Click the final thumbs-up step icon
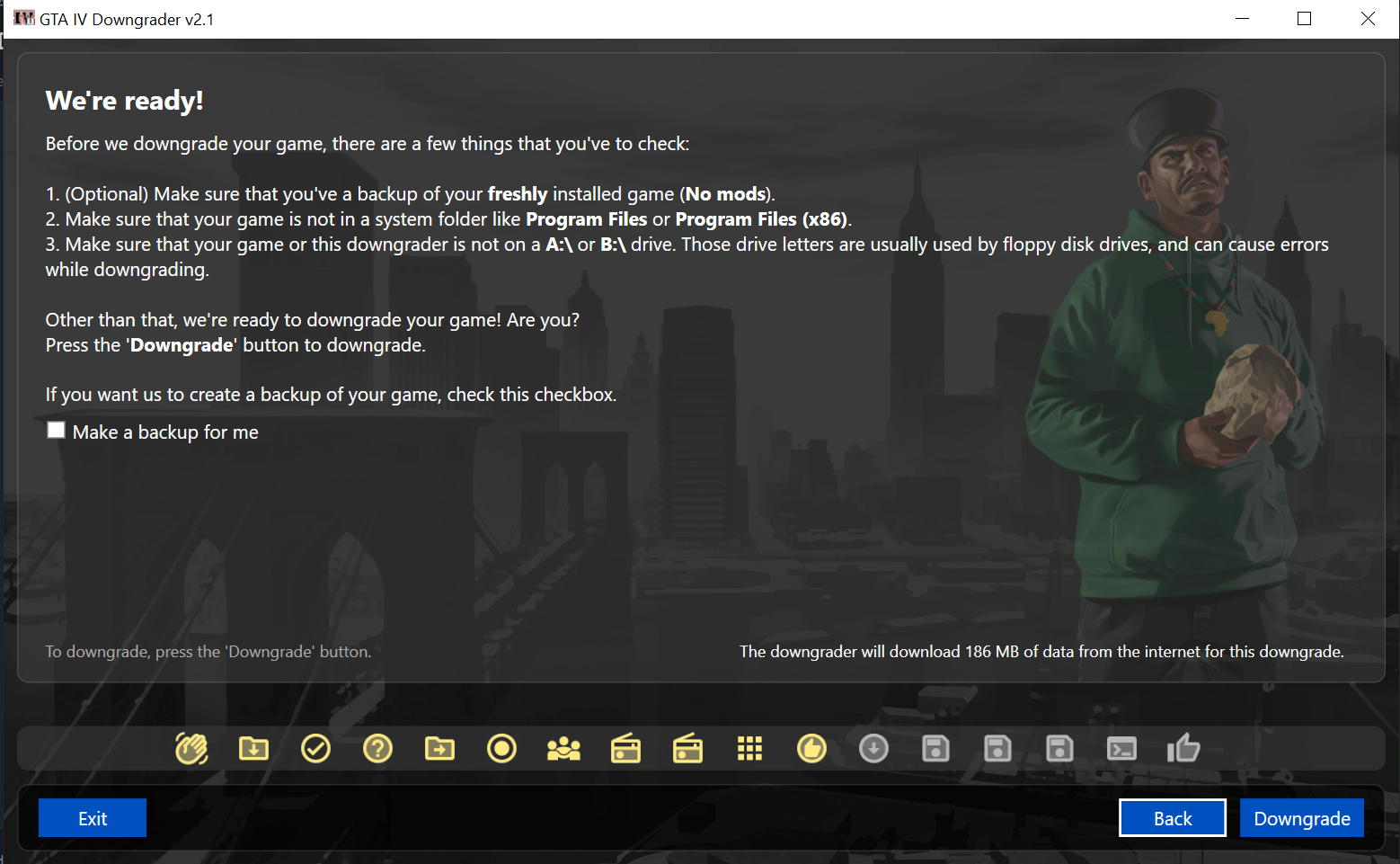The width and height of the screenshot is (1400, 864). click(1183, 748)
